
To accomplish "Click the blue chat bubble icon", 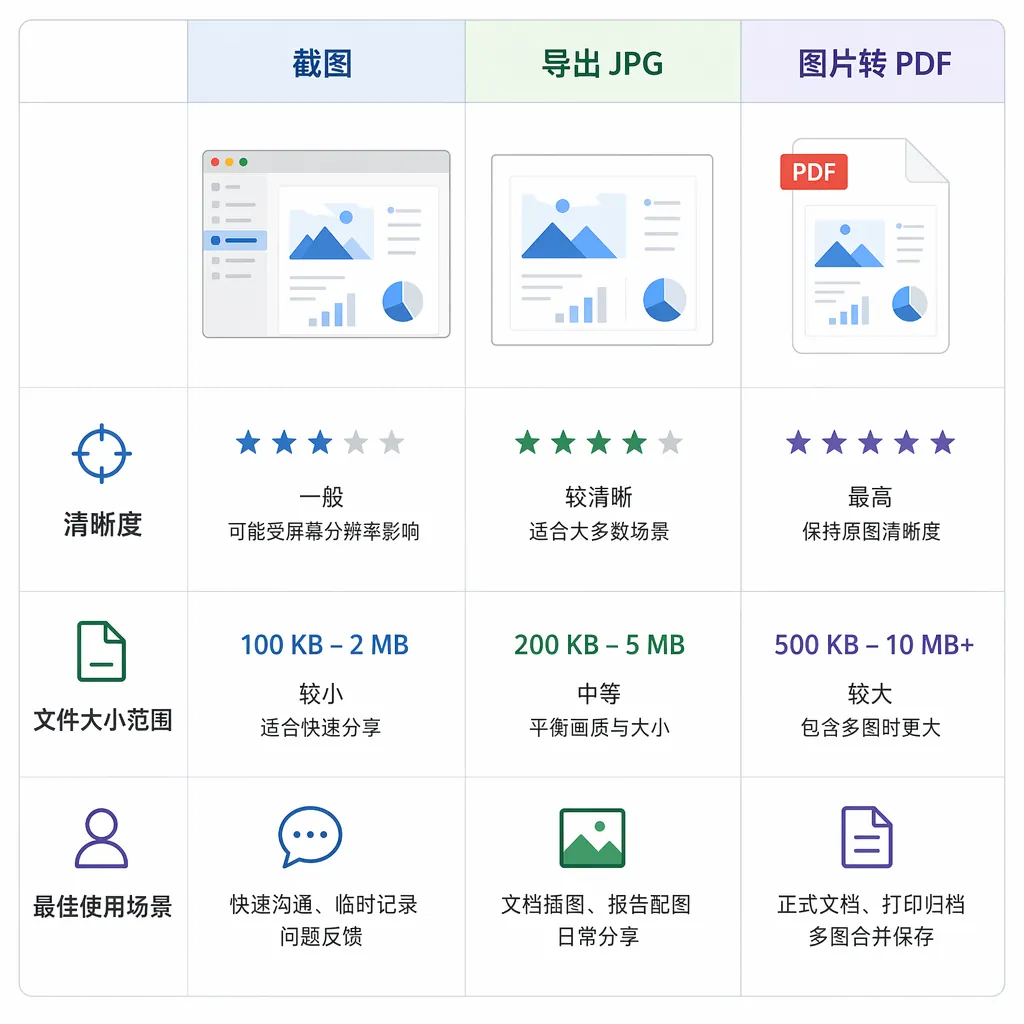I will 310,837.
